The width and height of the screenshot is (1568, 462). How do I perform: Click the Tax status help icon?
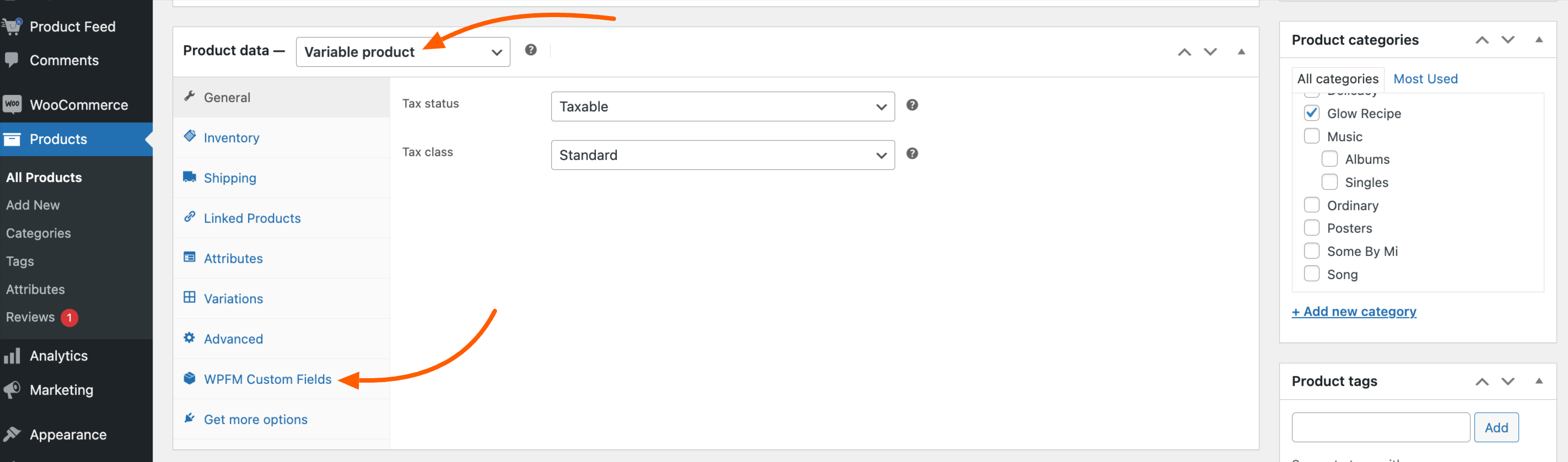(912, 105)
